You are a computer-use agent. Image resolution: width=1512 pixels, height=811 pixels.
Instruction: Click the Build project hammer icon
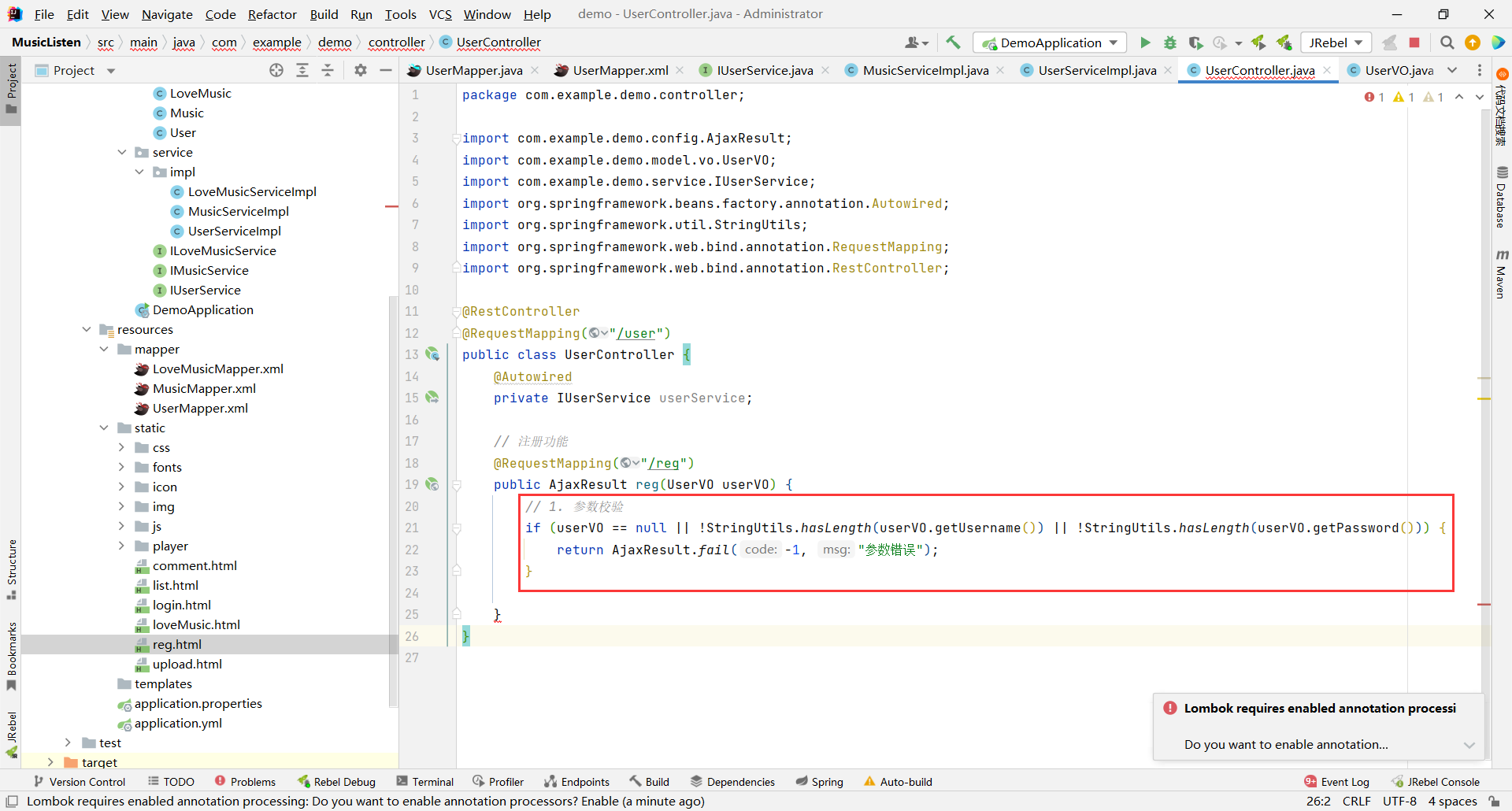(953, 43)
